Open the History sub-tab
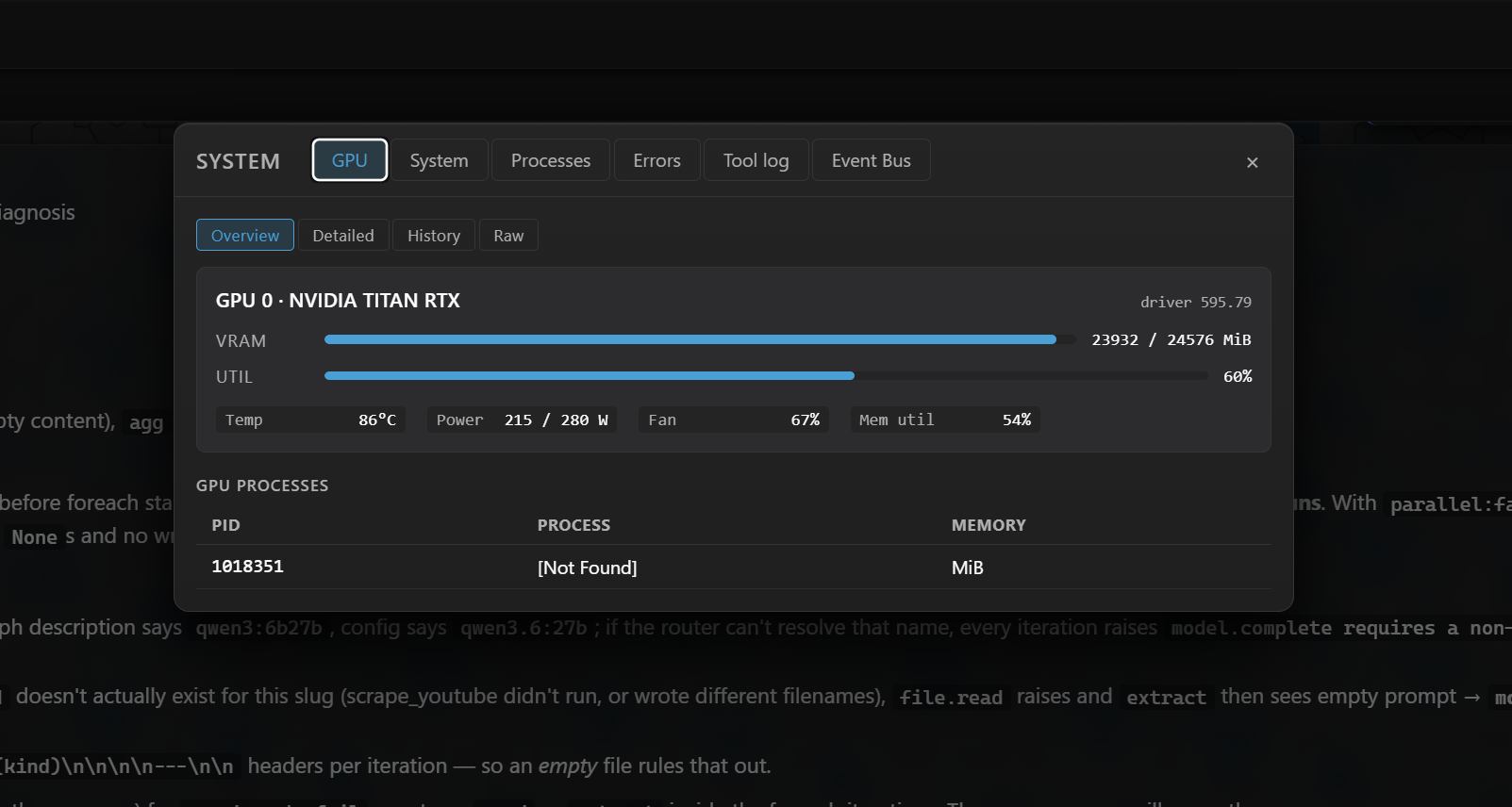This screenshot has width=1512, height=807. point(434,236)
